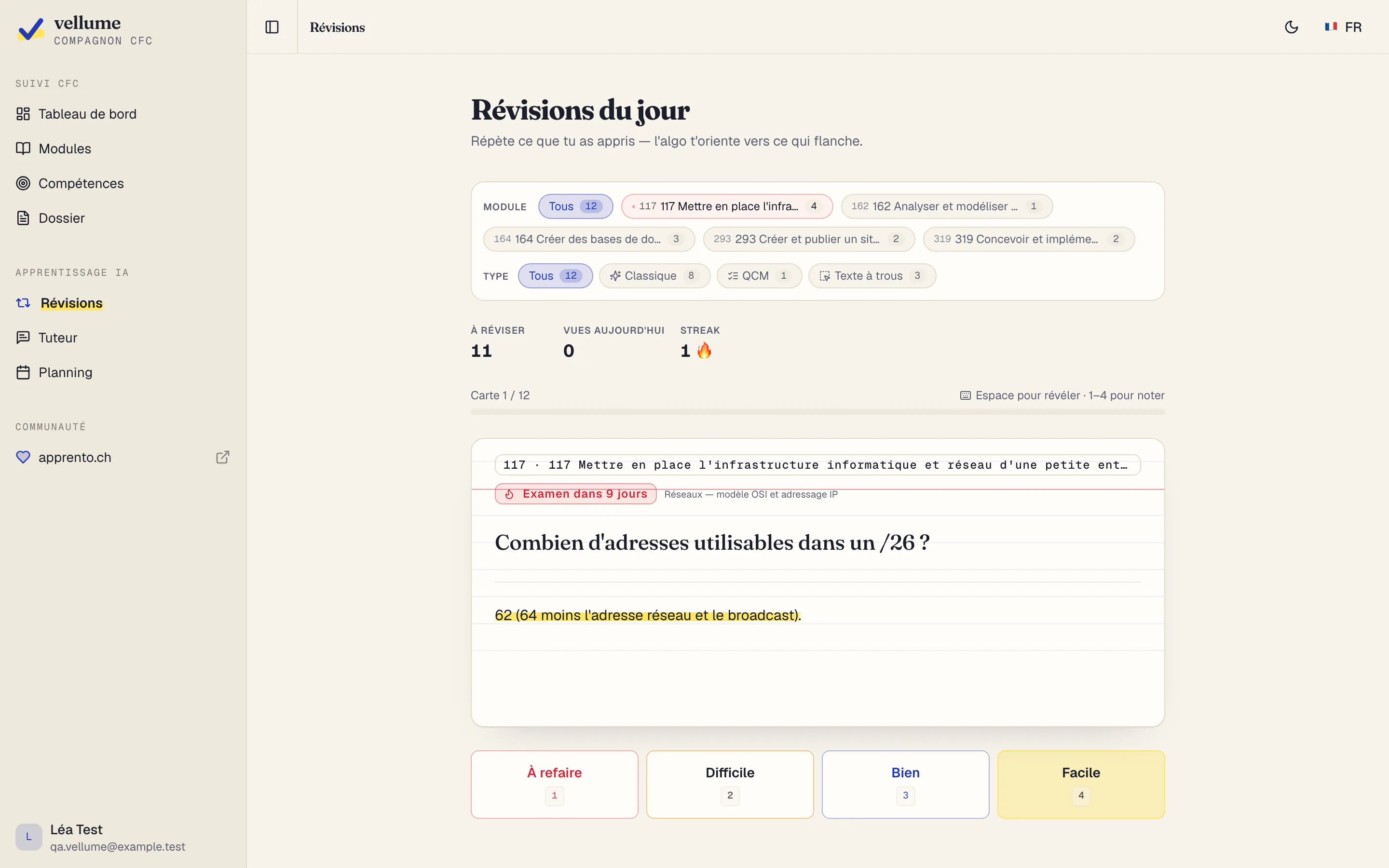Rate the card À refaire
This screenshot has height=868, width=1389.
click(x=555, y=784)
